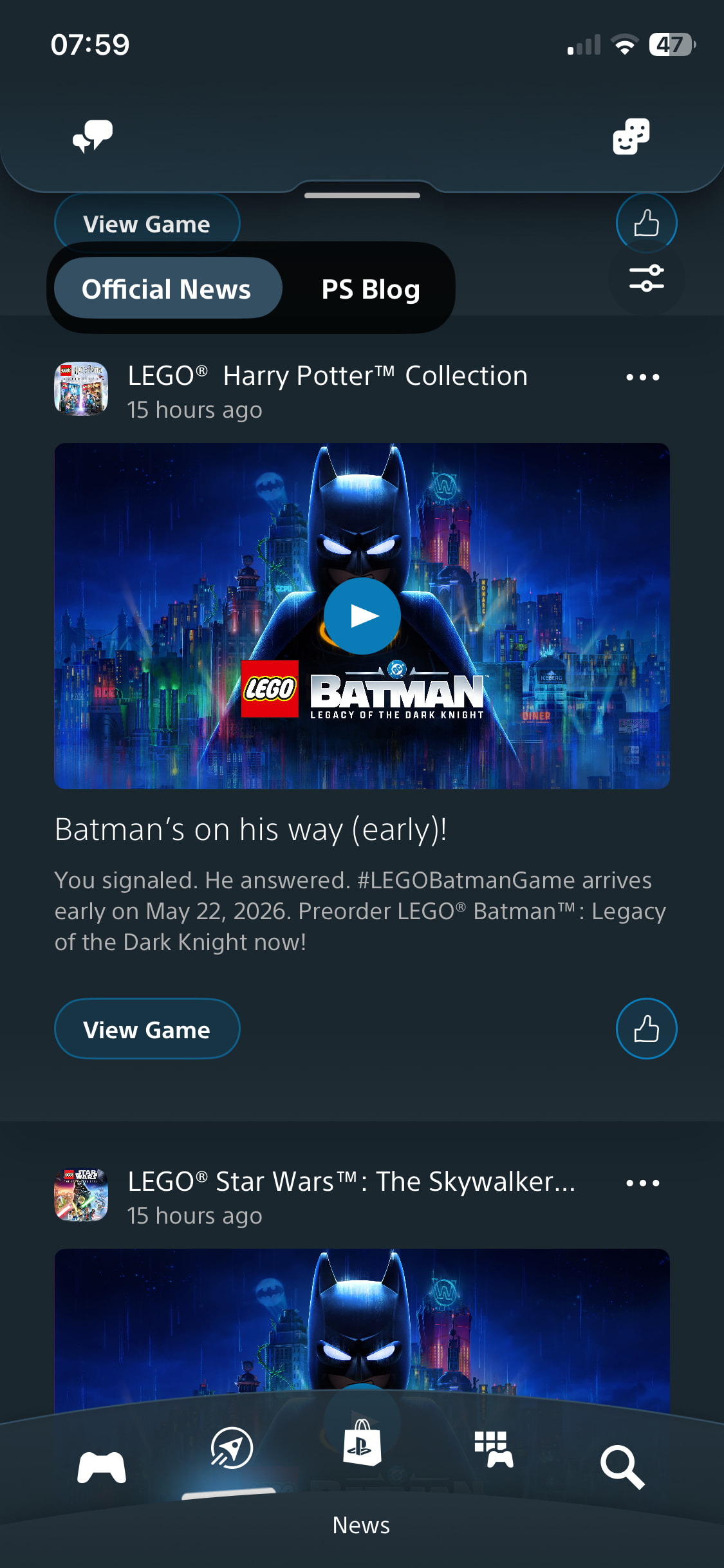Open the PlayStation Store bag icon
The width and height of the screenshot is (724, 1568).
(362, 1444)
